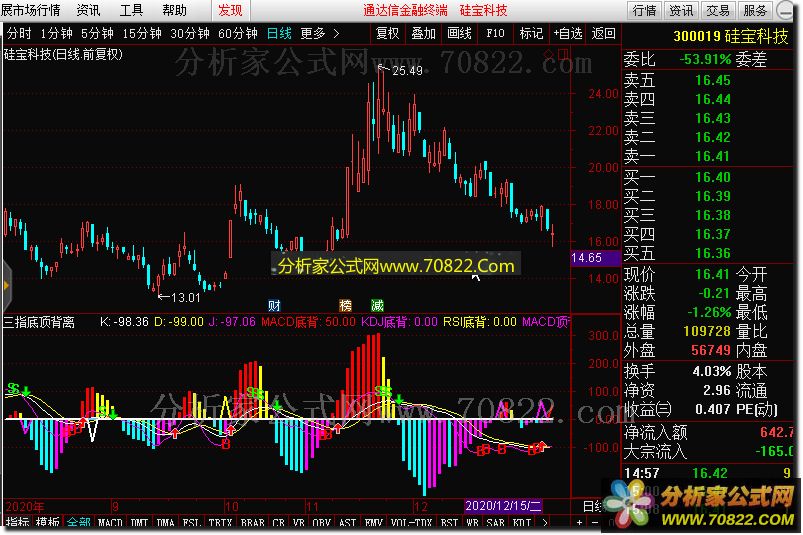
Task: Switch to the MACD indicator
Action: click(110, 523)
